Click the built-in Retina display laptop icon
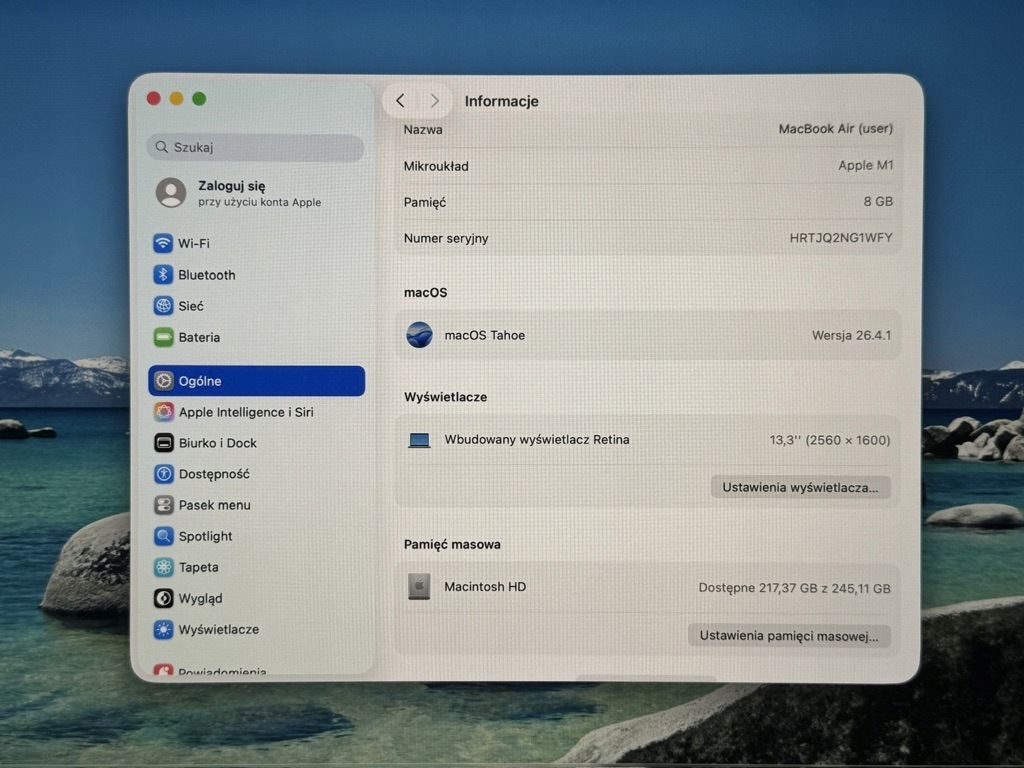The image size is (1024, 768). (x=419, y=440)
